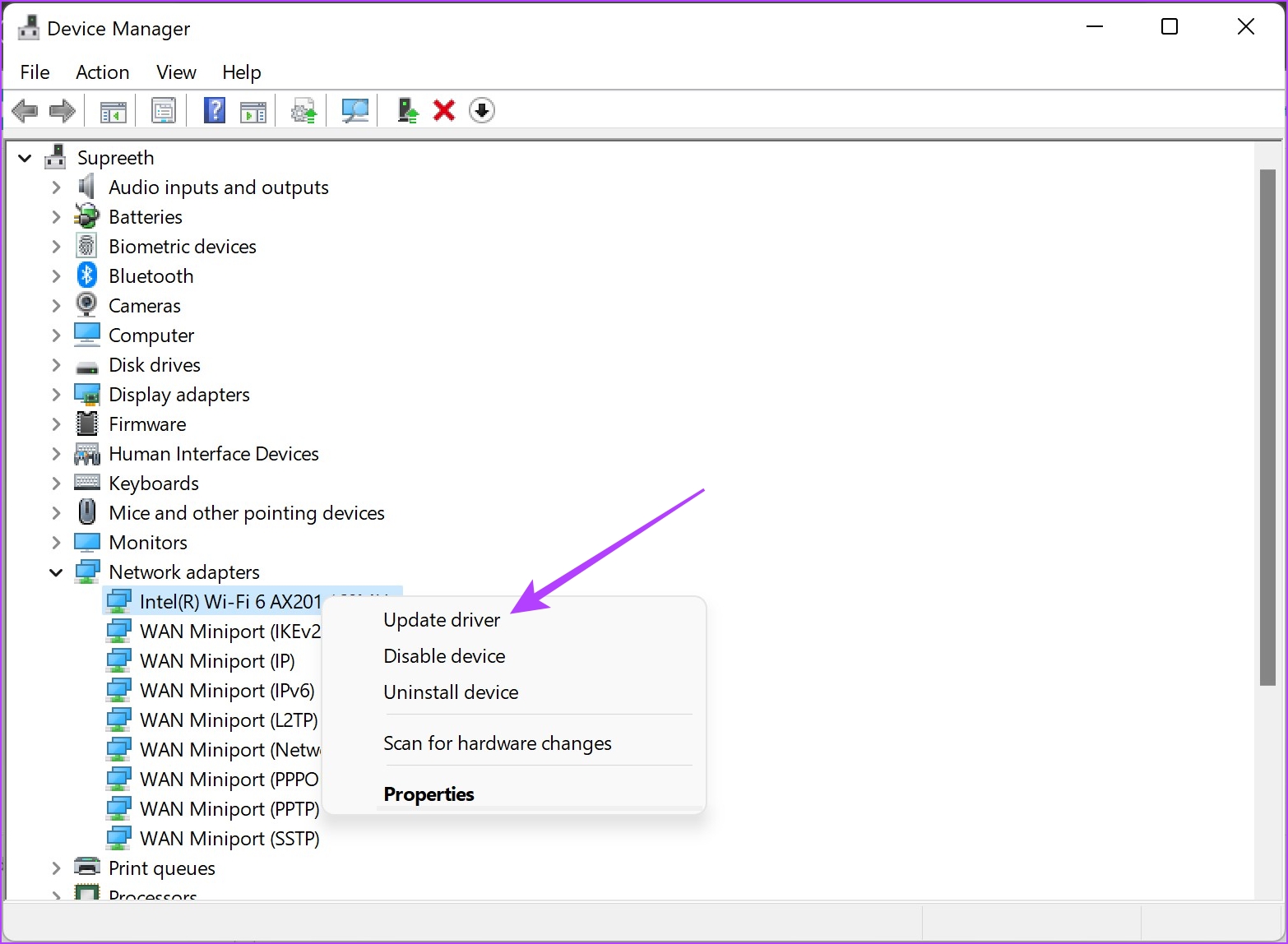Choose Update driver from context menu
The width and height of the screenshot is (1288, 944).
pos(442,620)
